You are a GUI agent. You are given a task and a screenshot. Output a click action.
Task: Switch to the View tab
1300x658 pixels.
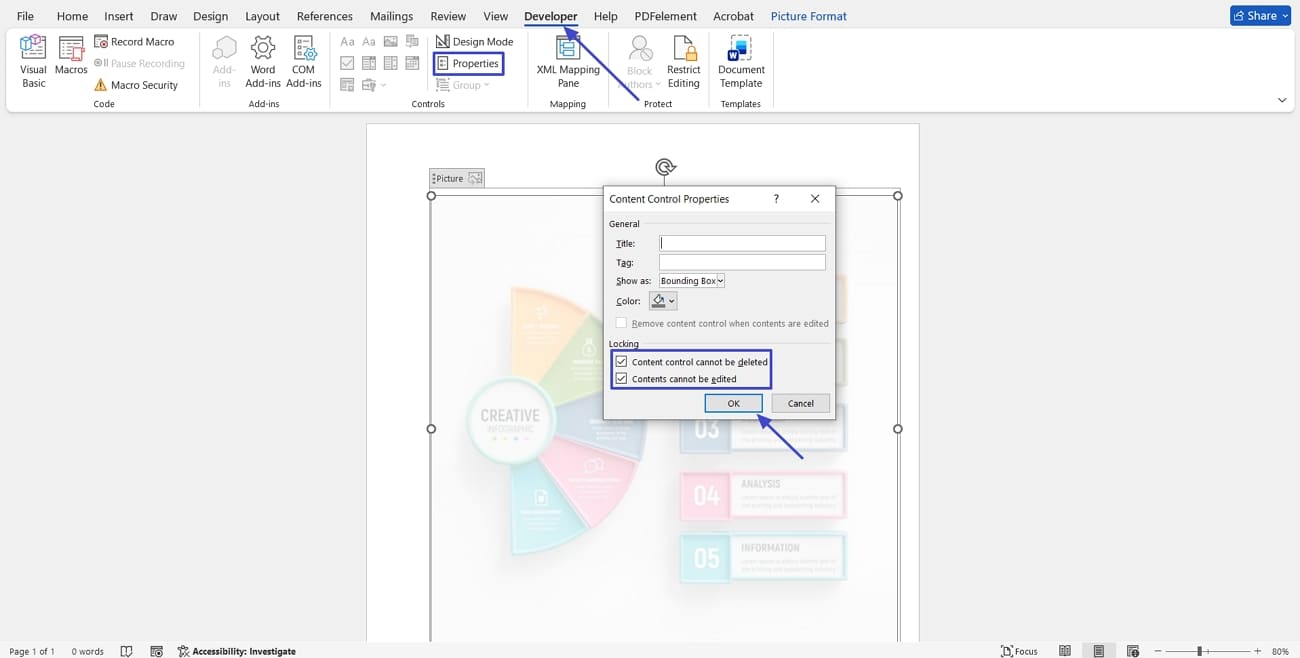coord(496,16)
